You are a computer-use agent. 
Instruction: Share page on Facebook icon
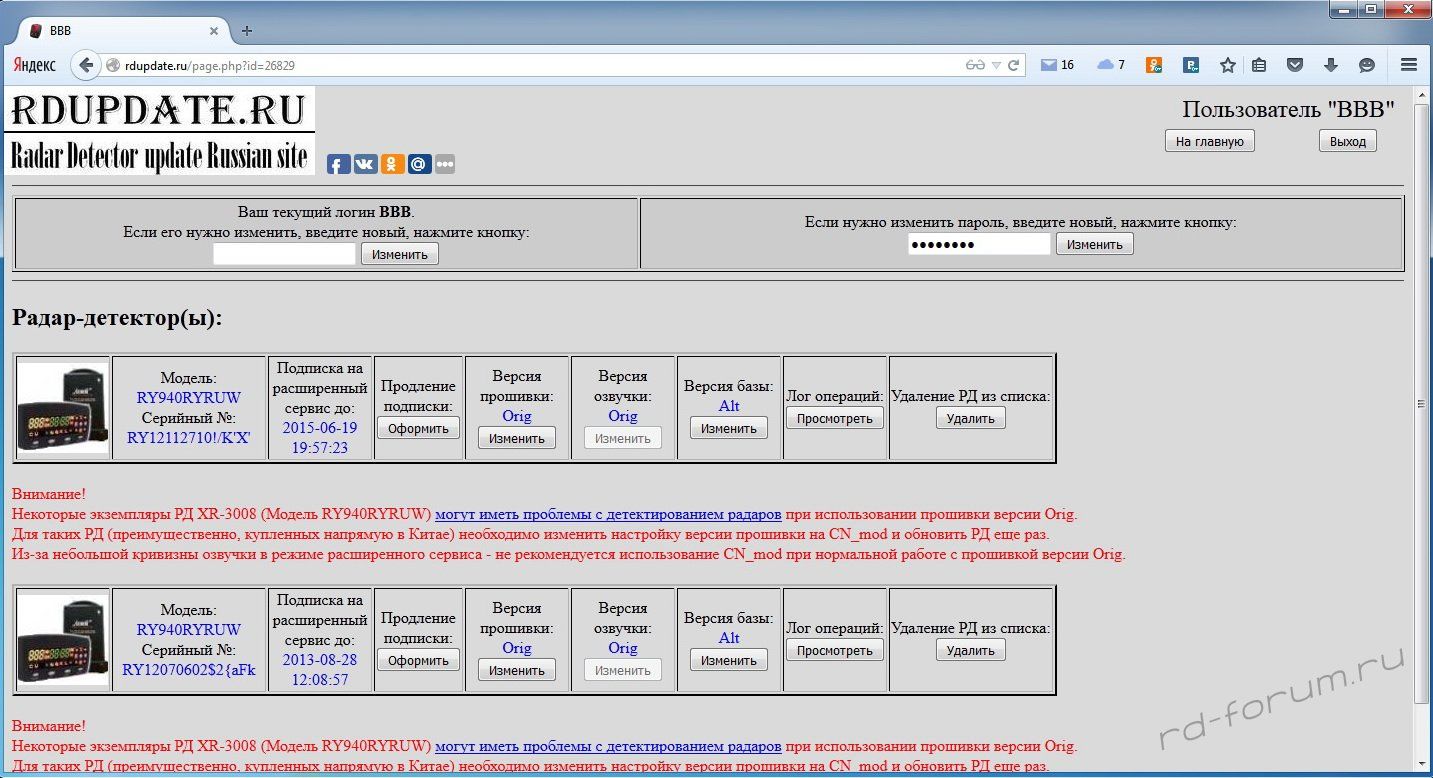[x=338, y=164]
